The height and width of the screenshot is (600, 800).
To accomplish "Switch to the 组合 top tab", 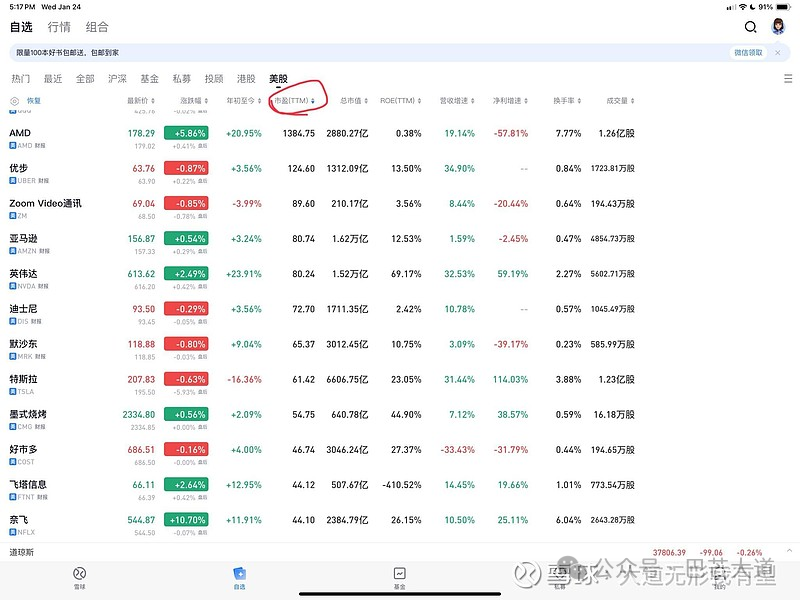I will point(97,27).
